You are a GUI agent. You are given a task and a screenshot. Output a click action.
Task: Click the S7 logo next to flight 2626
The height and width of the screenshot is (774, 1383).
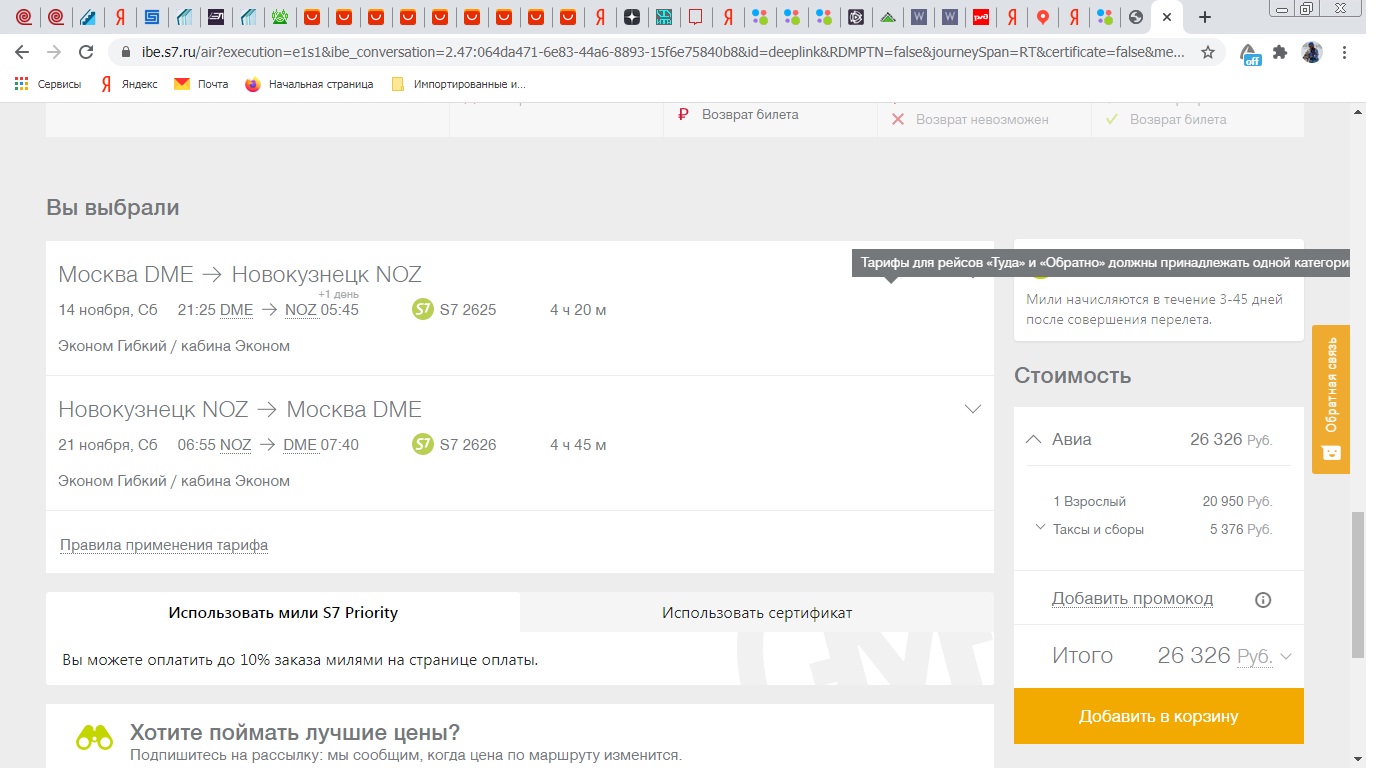[423, 444]
